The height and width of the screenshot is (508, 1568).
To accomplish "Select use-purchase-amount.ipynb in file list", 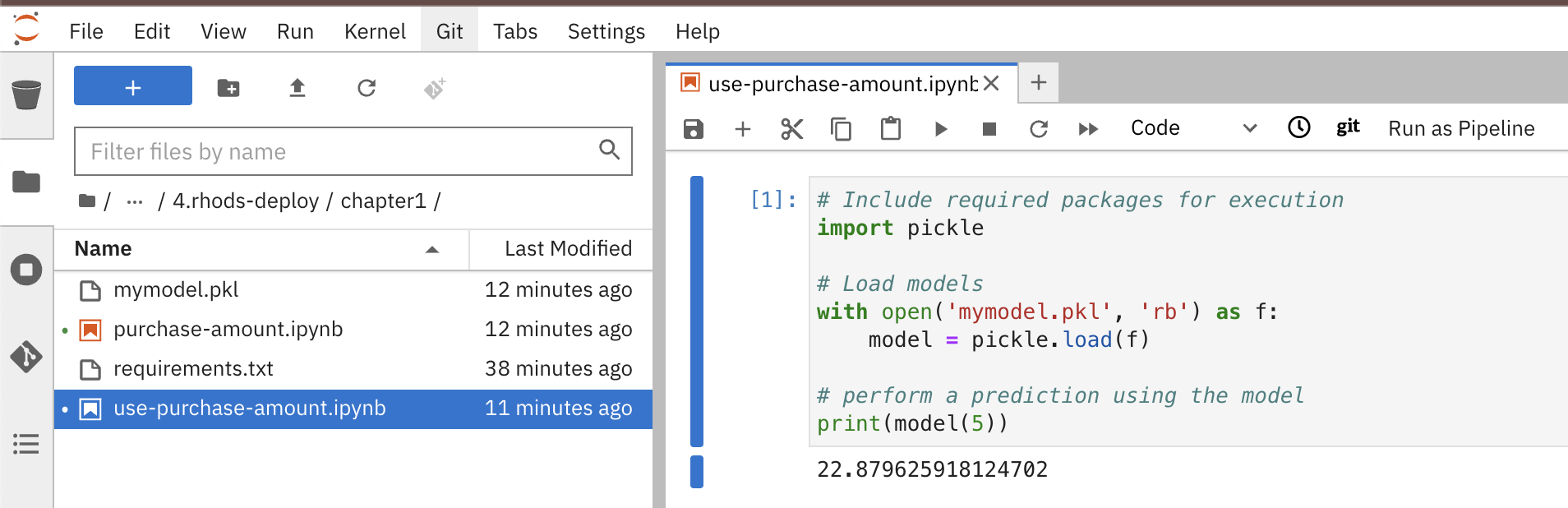I will (353, 409).
